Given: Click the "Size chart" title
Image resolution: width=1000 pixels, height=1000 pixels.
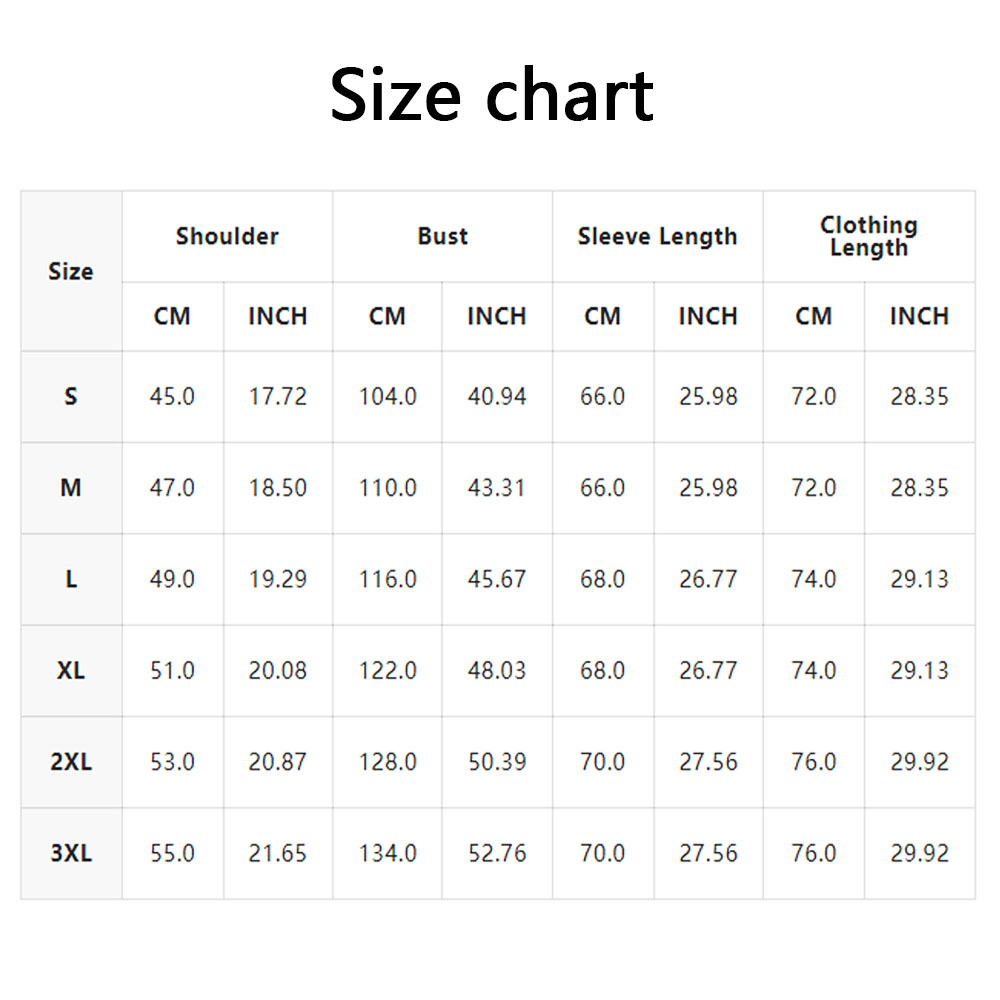Looking at the screenshot, I should [x=492, y=96].
